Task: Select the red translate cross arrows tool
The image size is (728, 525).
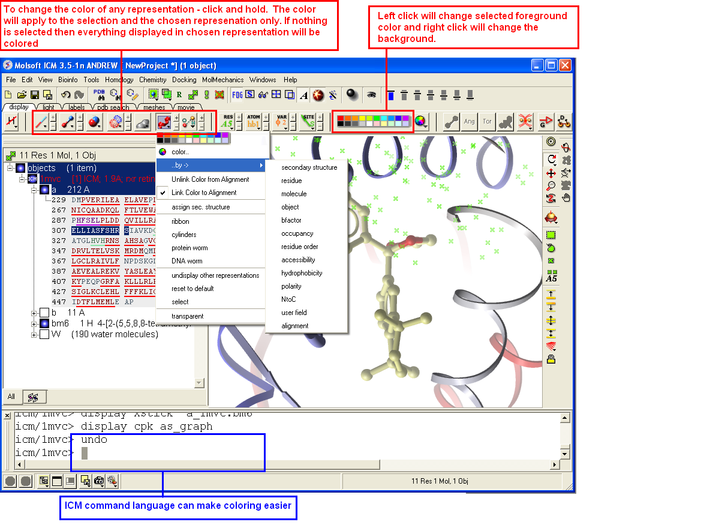Action: click(551, 173)
